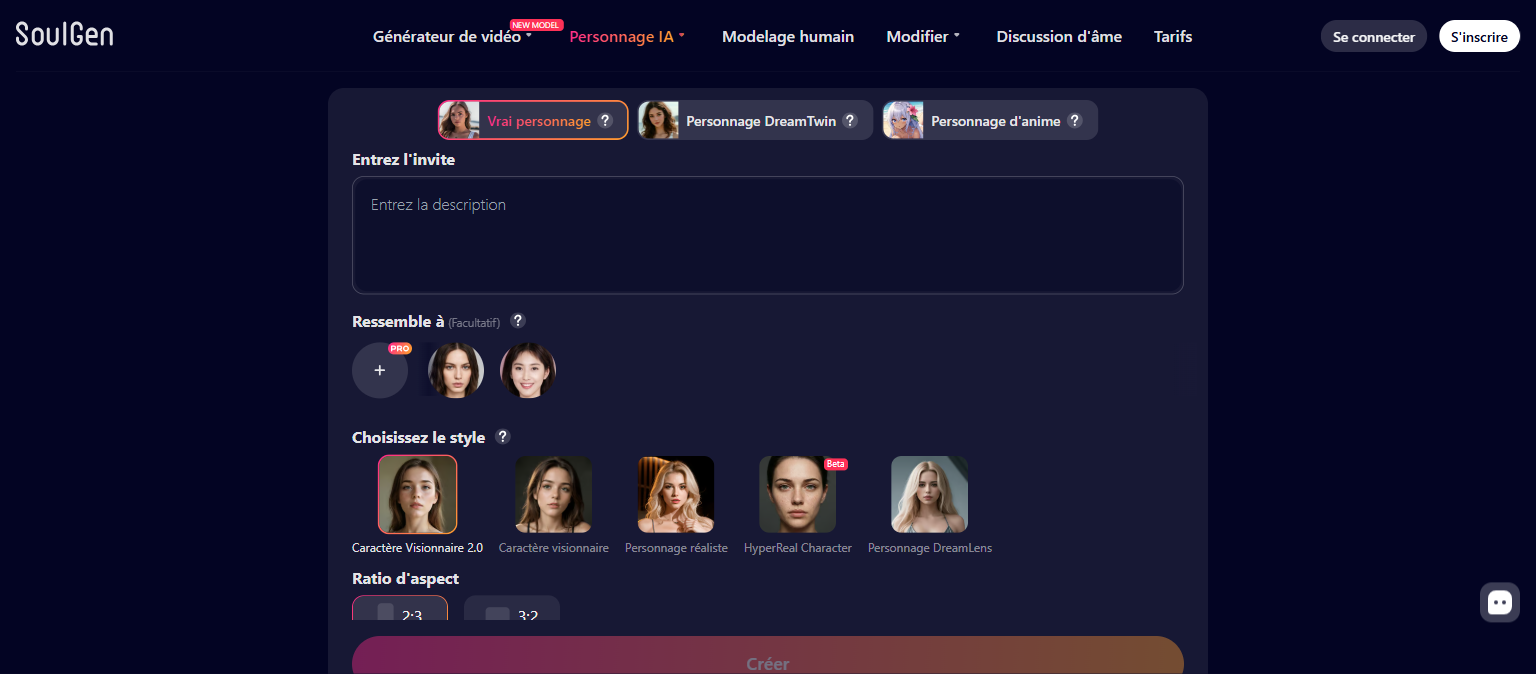Image resolution: width=1536 pixels, height=674 pixels.
Task: Click the Créer button
Action: 768,655
